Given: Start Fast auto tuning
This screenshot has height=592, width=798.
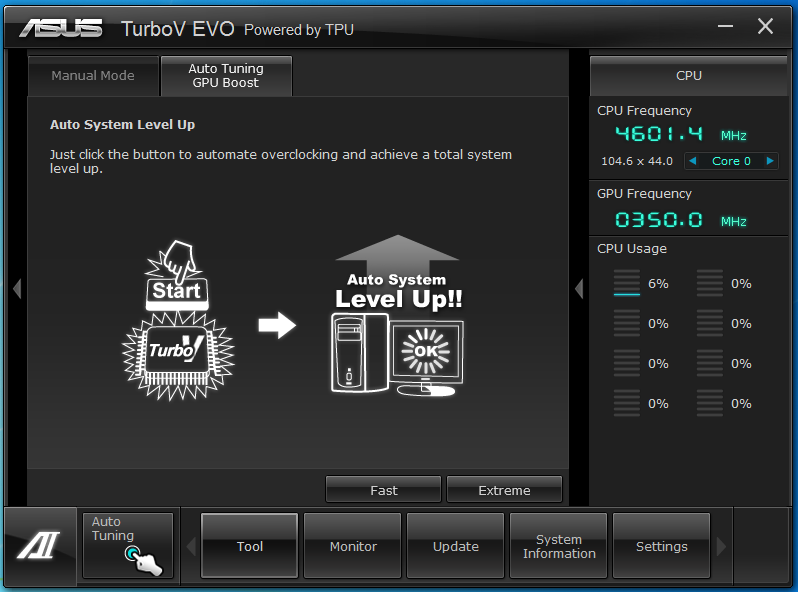Looking at the screenshot, I should pos(383,490).
